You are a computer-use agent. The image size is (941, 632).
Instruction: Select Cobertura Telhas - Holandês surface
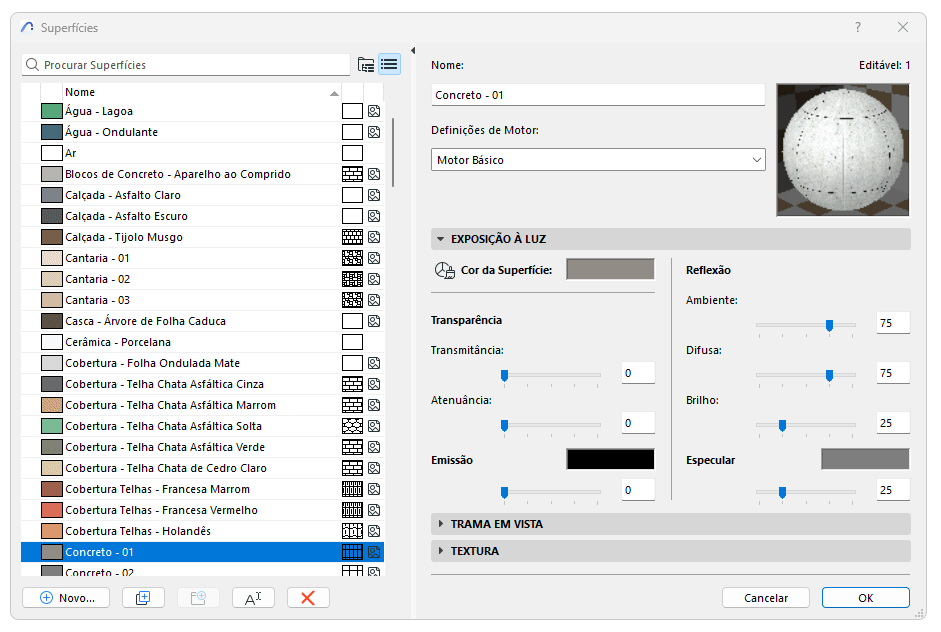coord(150,530)
